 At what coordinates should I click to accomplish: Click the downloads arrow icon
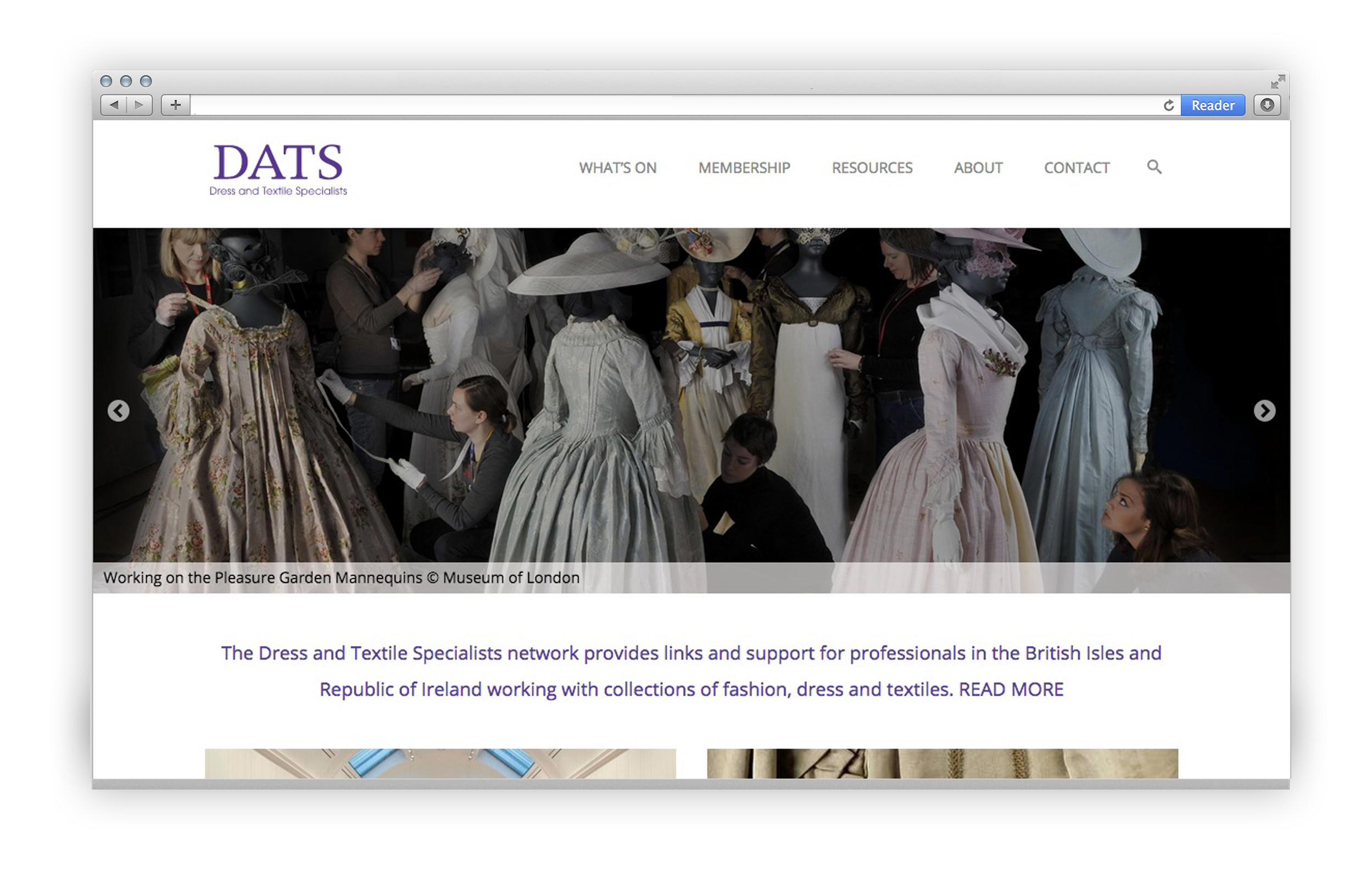(x=1267, y=105)
